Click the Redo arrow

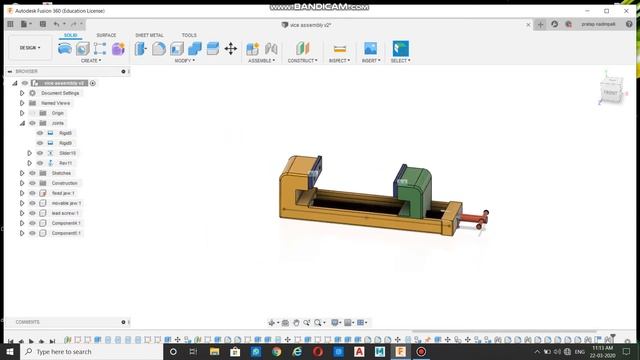click(x=73, y=24)
